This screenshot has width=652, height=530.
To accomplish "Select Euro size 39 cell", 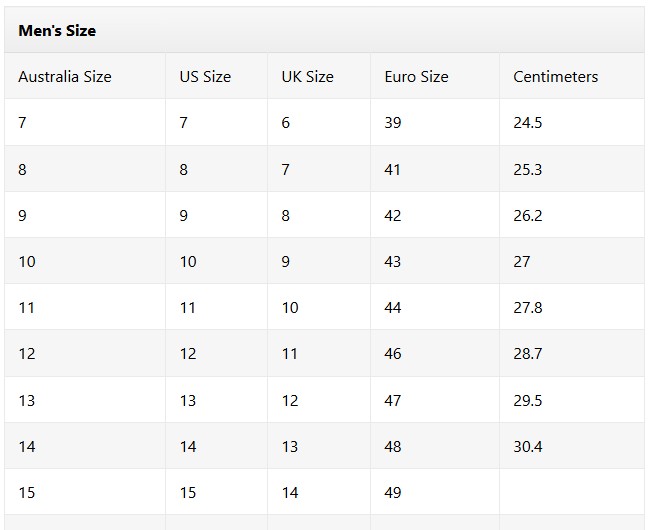I will tap(435, 122).
